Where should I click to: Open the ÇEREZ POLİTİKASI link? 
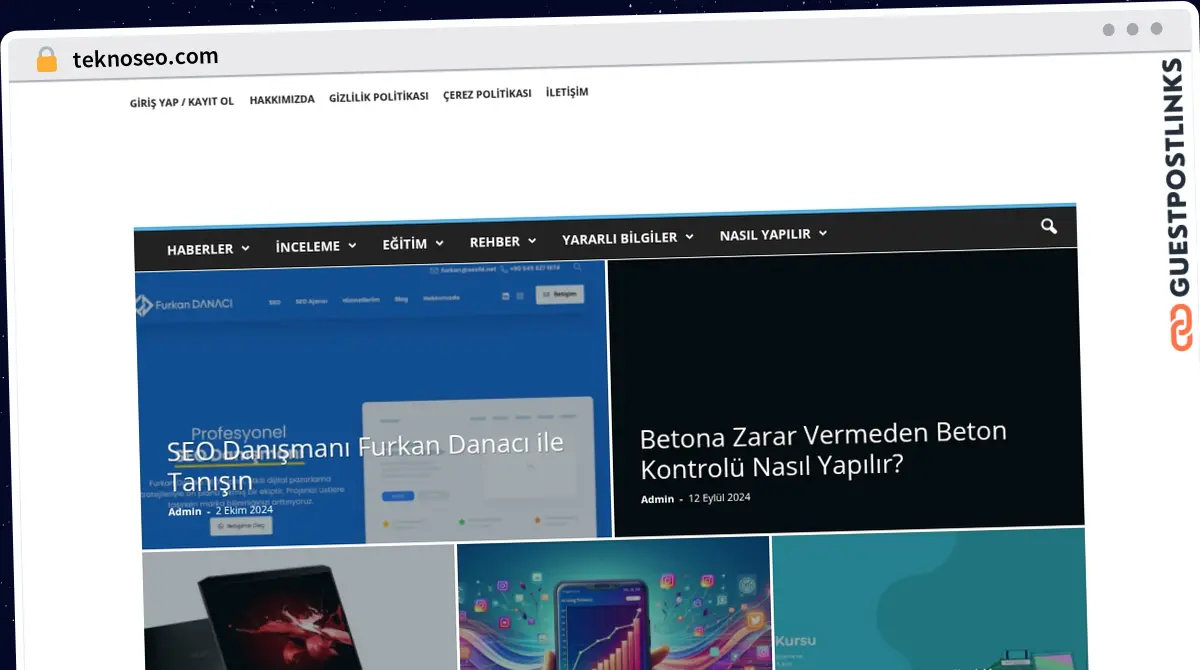click(x=487, y=94)
